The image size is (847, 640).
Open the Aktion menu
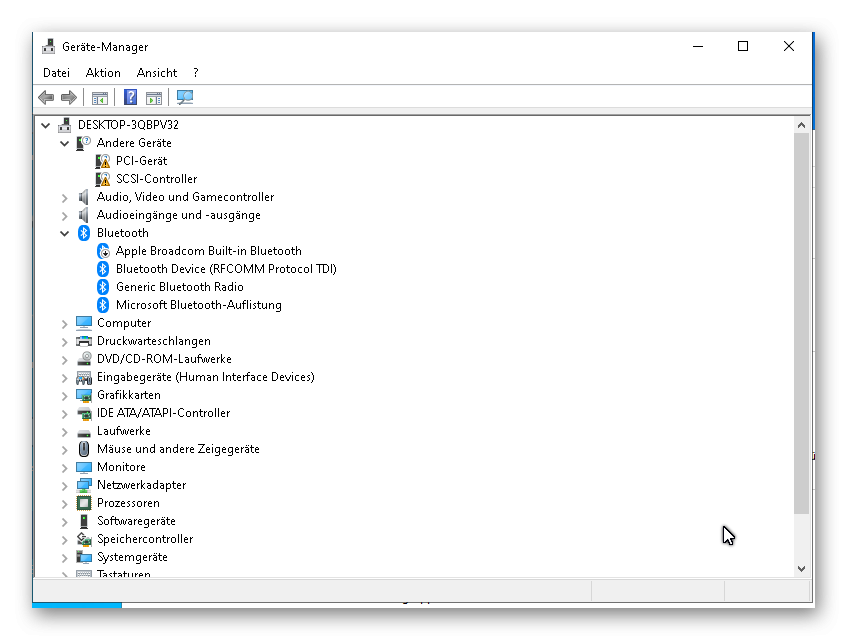pyautogui.click(x=103, y=73)
